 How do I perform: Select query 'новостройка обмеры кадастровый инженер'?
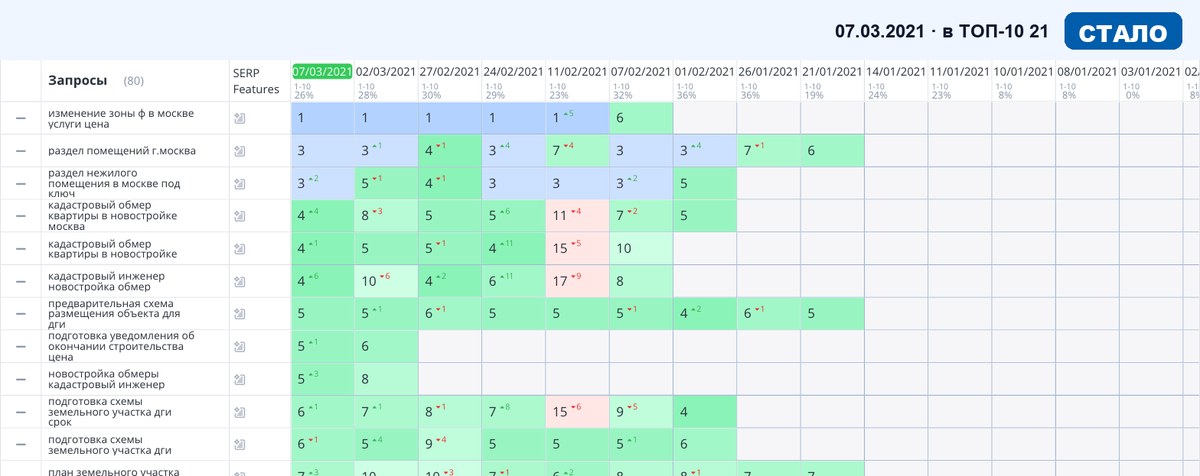tap(105, 379)
